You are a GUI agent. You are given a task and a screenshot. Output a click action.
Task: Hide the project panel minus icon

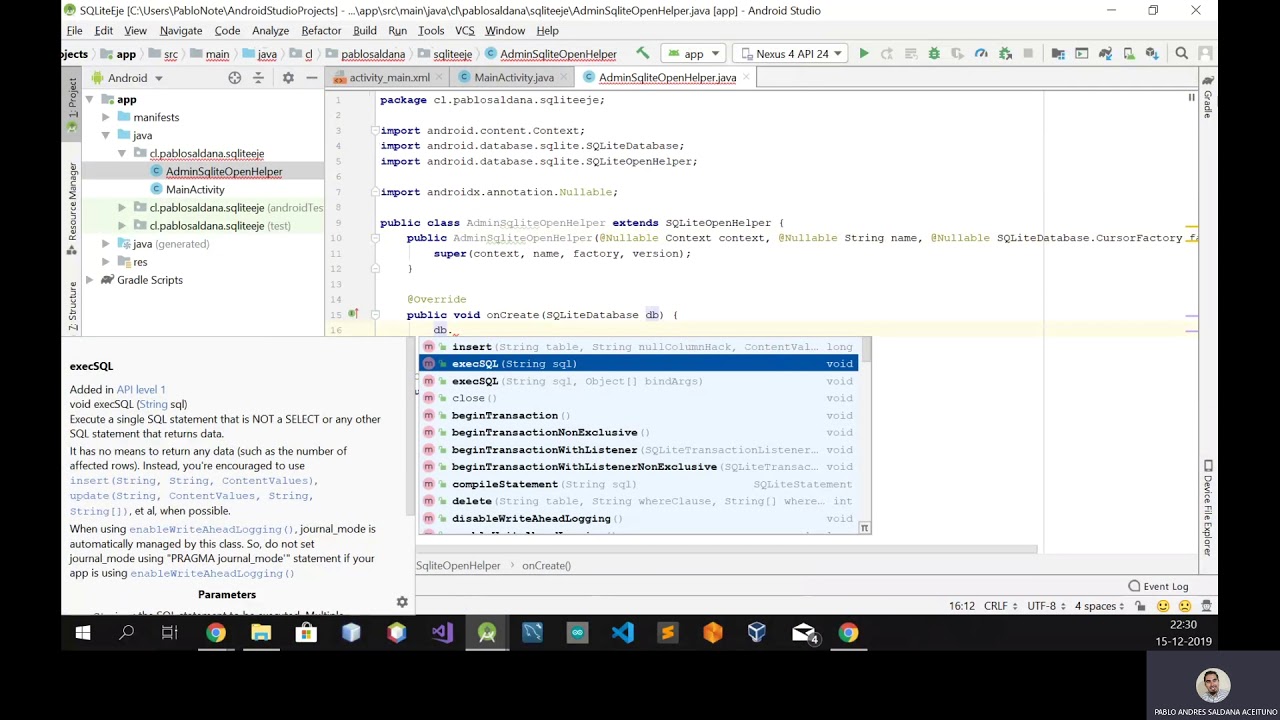pyautogui.click(x=311, y=78)
